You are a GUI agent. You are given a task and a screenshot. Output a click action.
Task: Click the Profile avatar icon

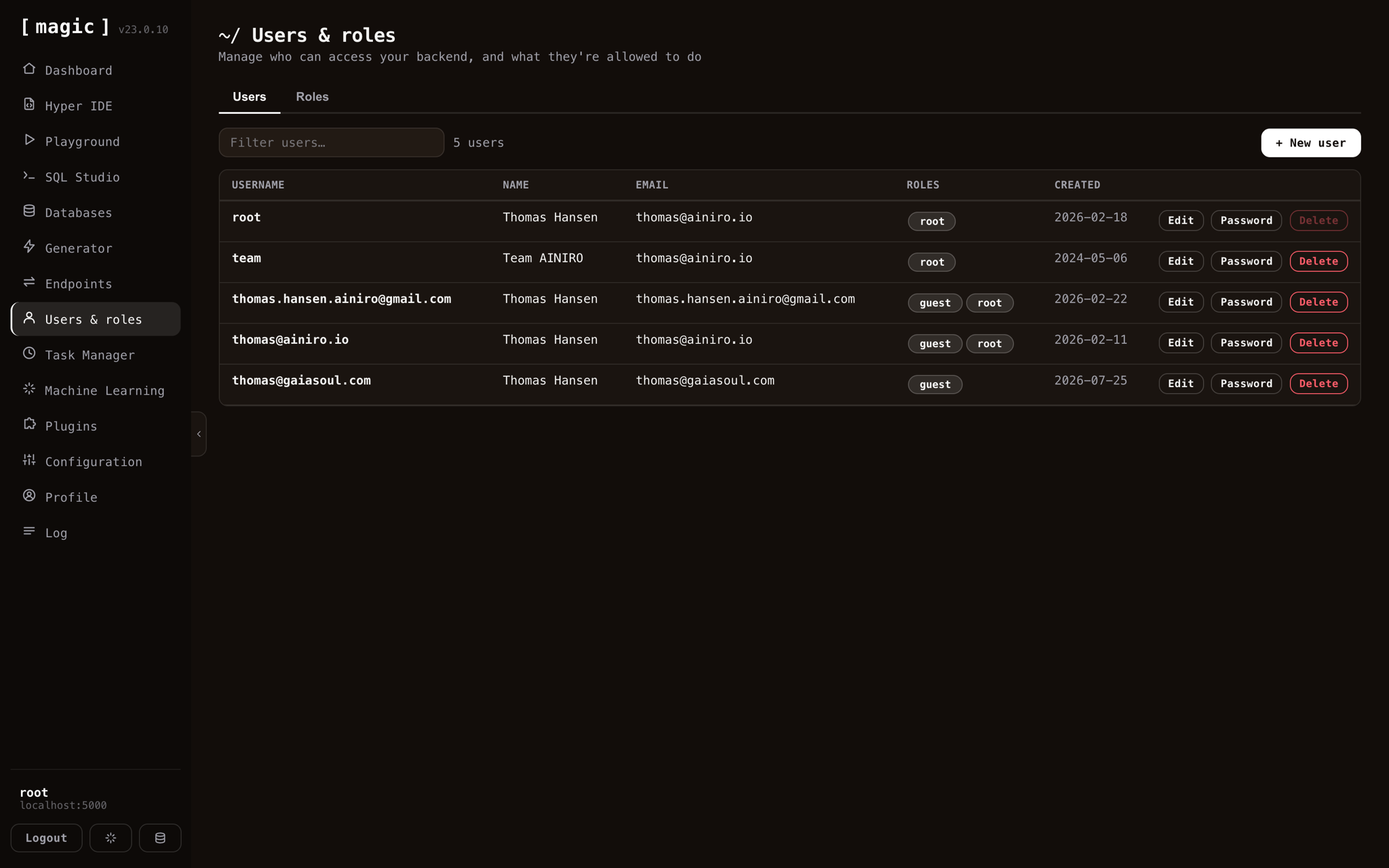(x=28, y=496)
